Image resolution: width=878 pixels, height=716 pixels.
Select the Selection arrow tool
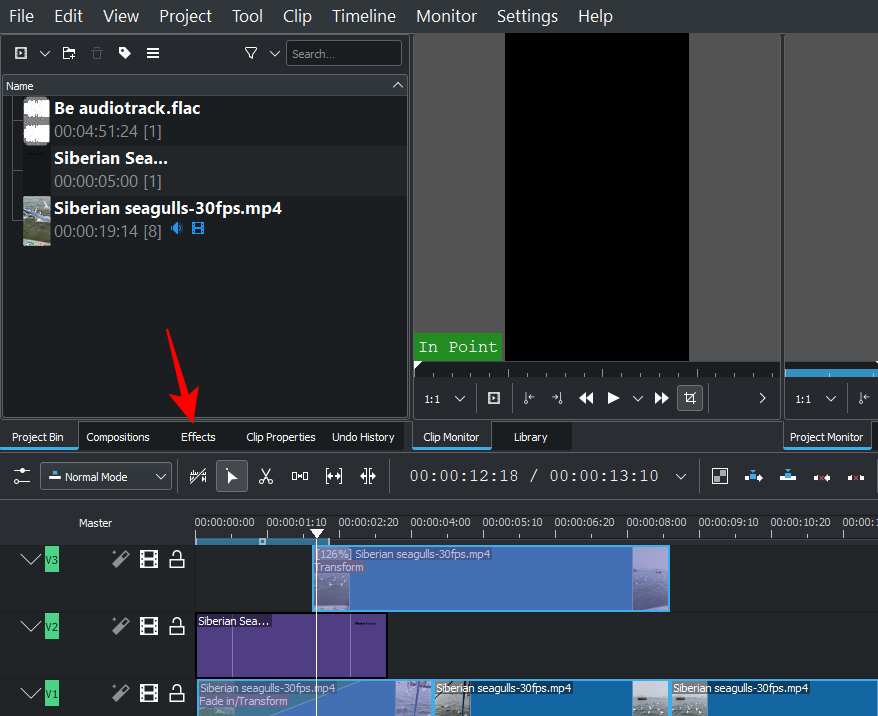tap(232, 476)
